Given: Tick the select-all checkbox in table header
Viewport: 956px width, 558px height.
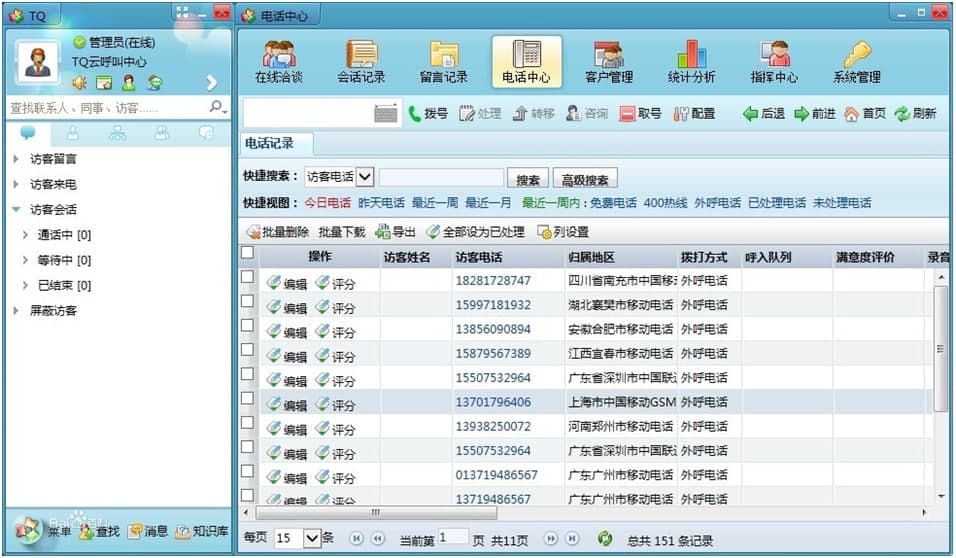Looking at the screenshot, I should [x=247, y=254].
